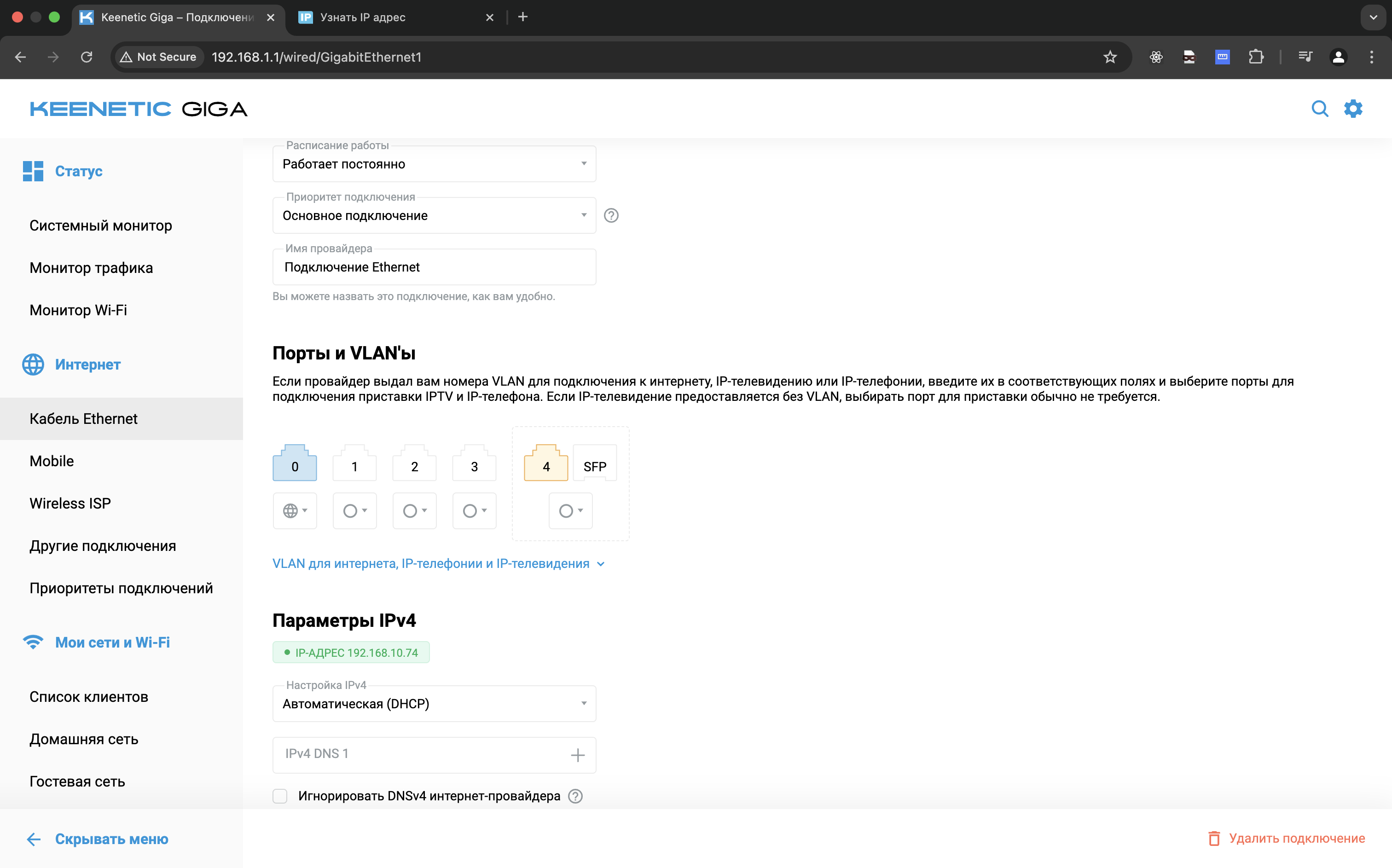Expand VLAN settings for internet and IPTV
The image size is (1392, 868).
click(x=439, y=564)
